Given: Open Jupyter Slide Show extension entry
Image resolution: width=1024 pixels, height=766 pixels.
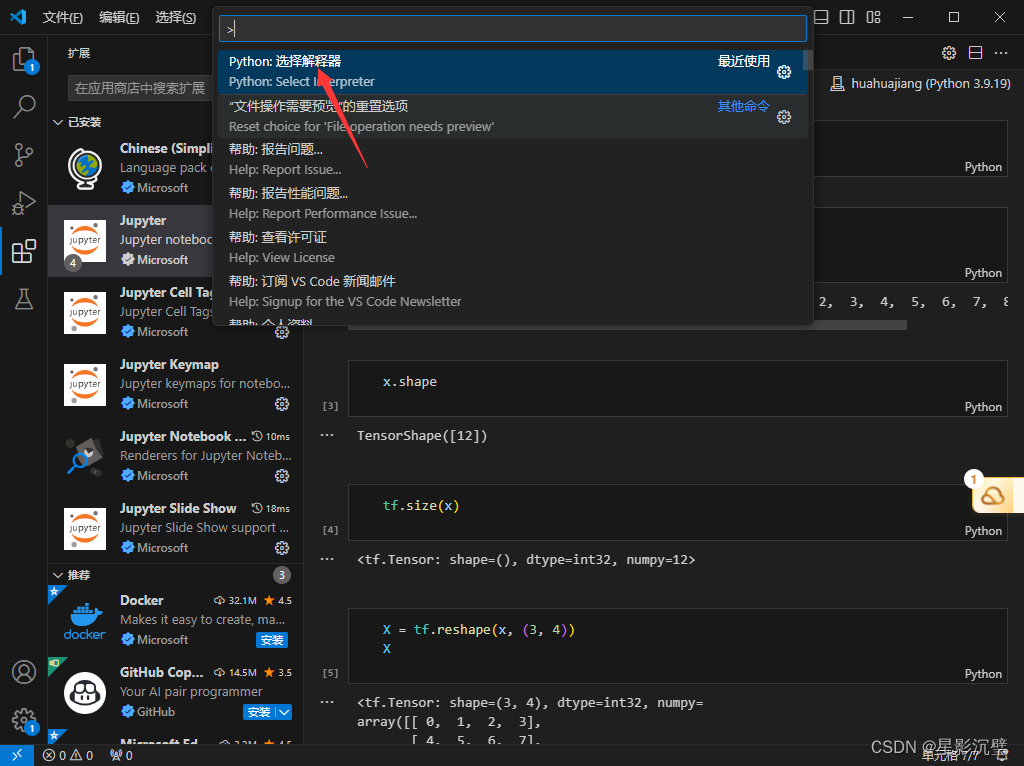Looking at the screenshot, I should (175, 528).
